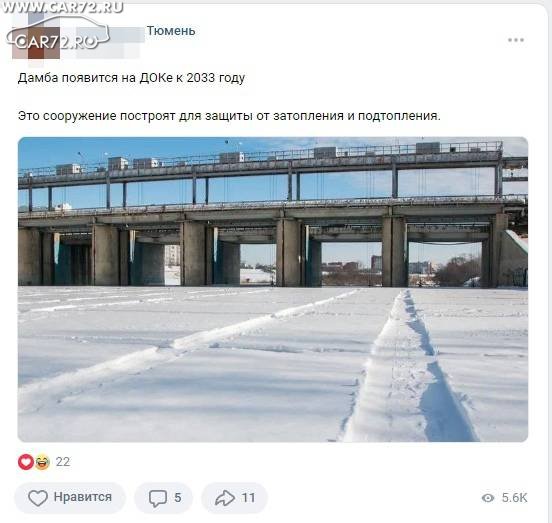Image resolution: width=552 pixels, height=523 pixels.
Task: Select the headline about the дамба by 2033
Action: point(131,78)
